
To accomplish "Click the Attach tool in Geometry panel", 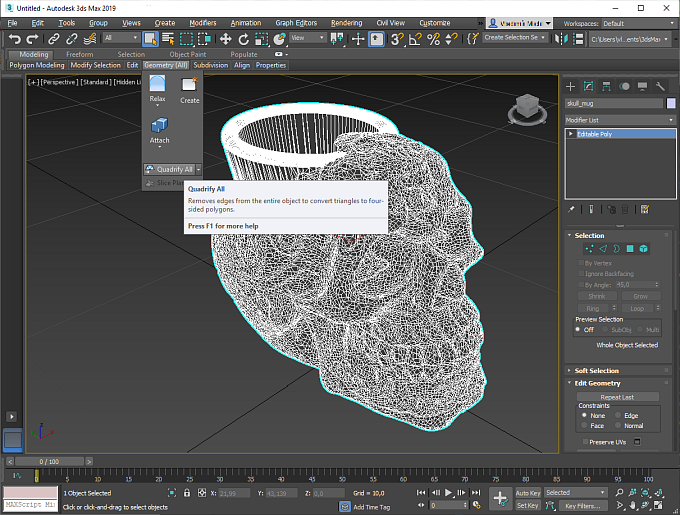I will [x=159, y=126].
